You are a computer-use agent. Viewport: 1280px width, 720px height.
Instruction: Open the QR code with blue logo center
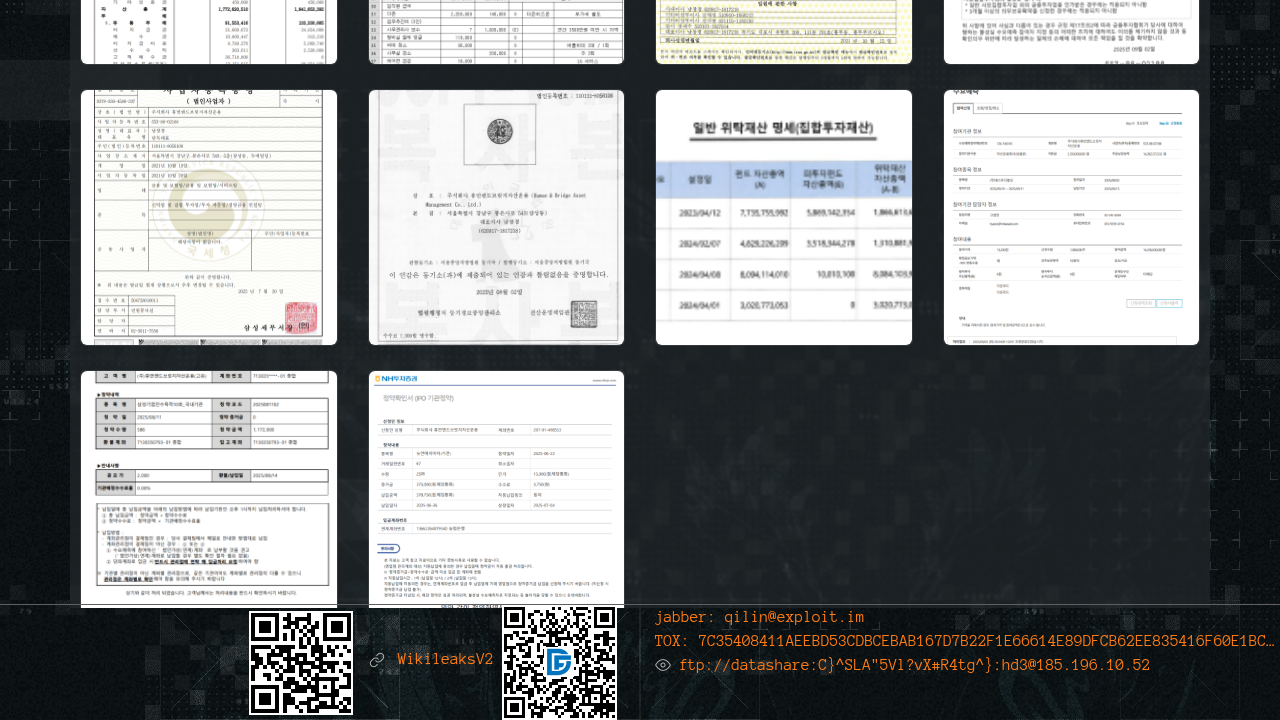tap(559, 663)
